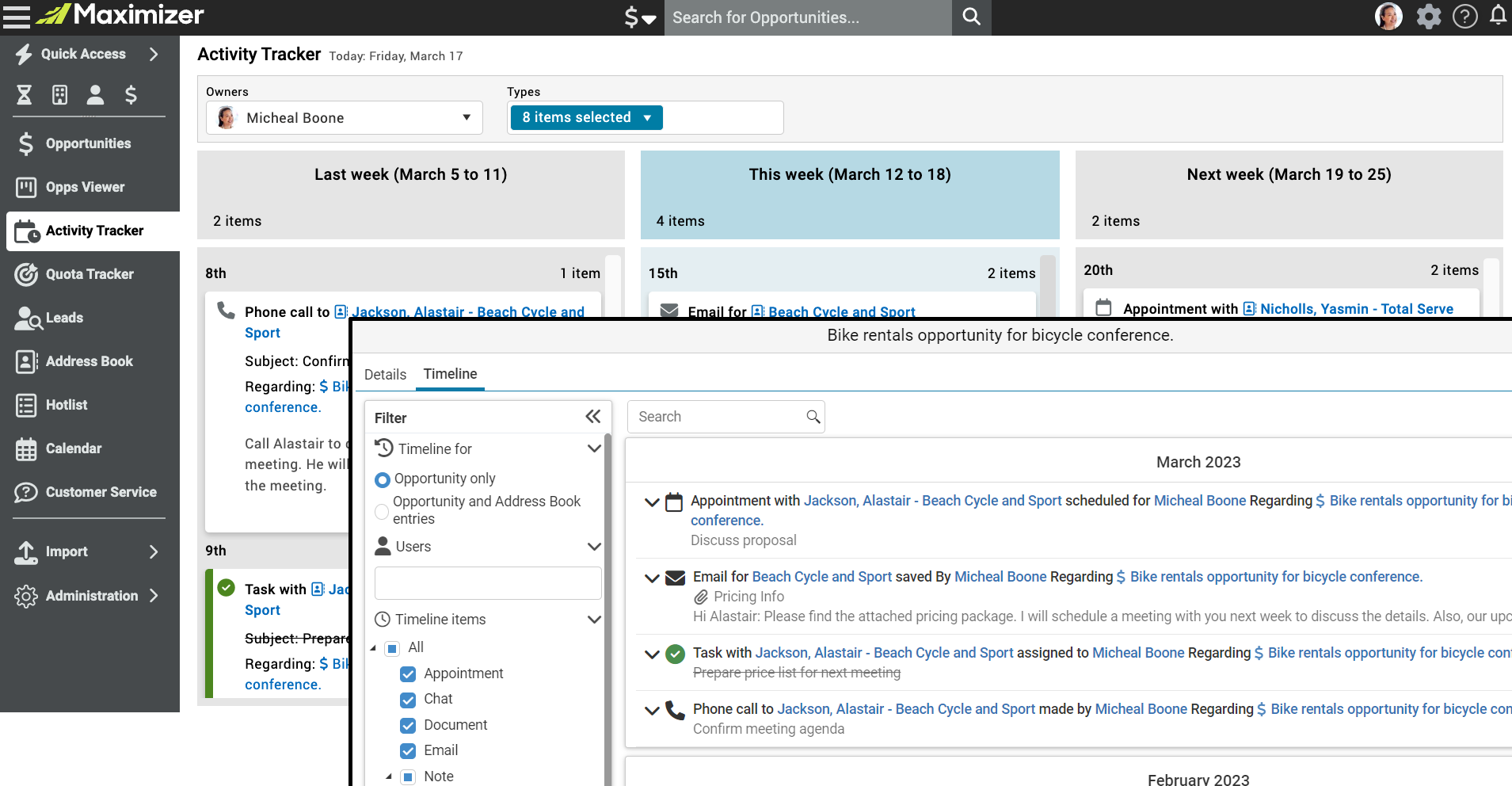Open the hamburger main menu
1512x786 pixels.
[16, 17]
